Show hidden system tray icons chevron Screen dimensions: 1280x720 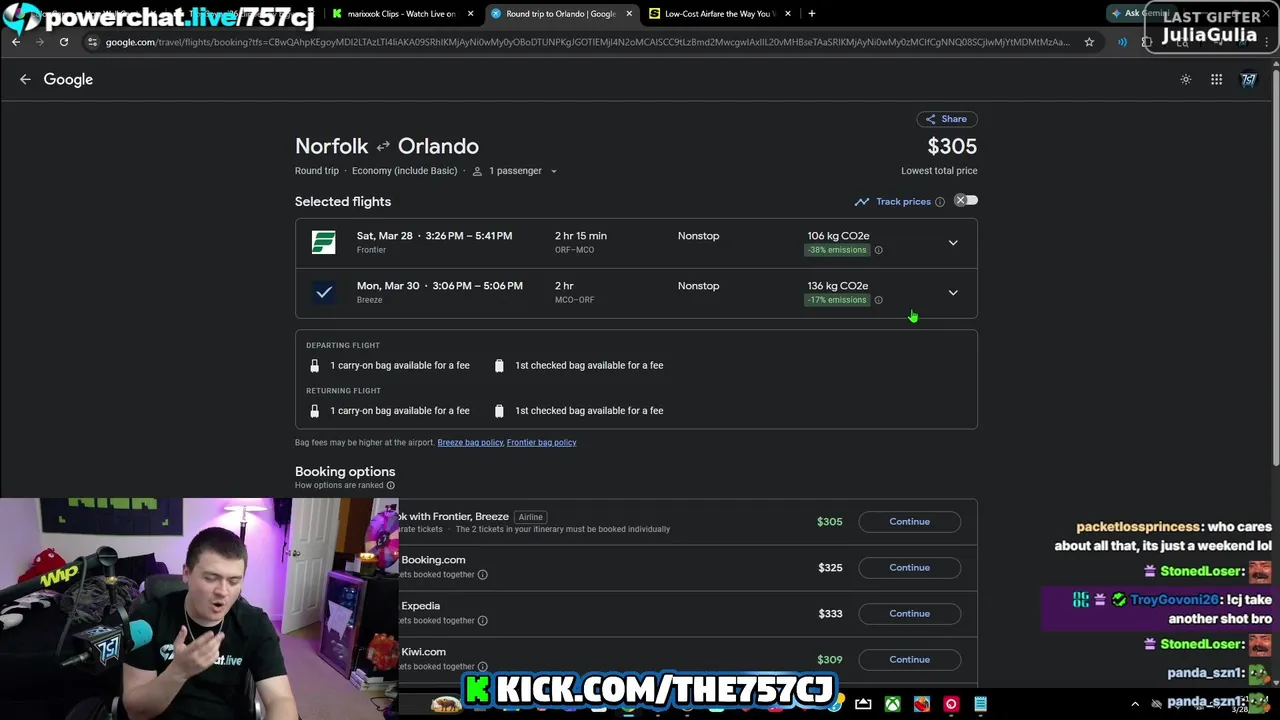[1135, 704]
